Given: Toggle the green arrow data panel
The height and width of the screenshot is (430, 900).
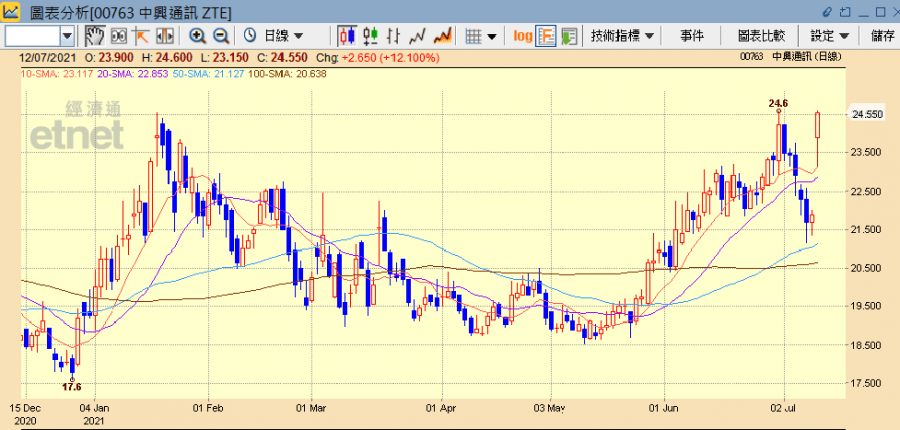Looking at the screenshot, I should click(569, 36).
